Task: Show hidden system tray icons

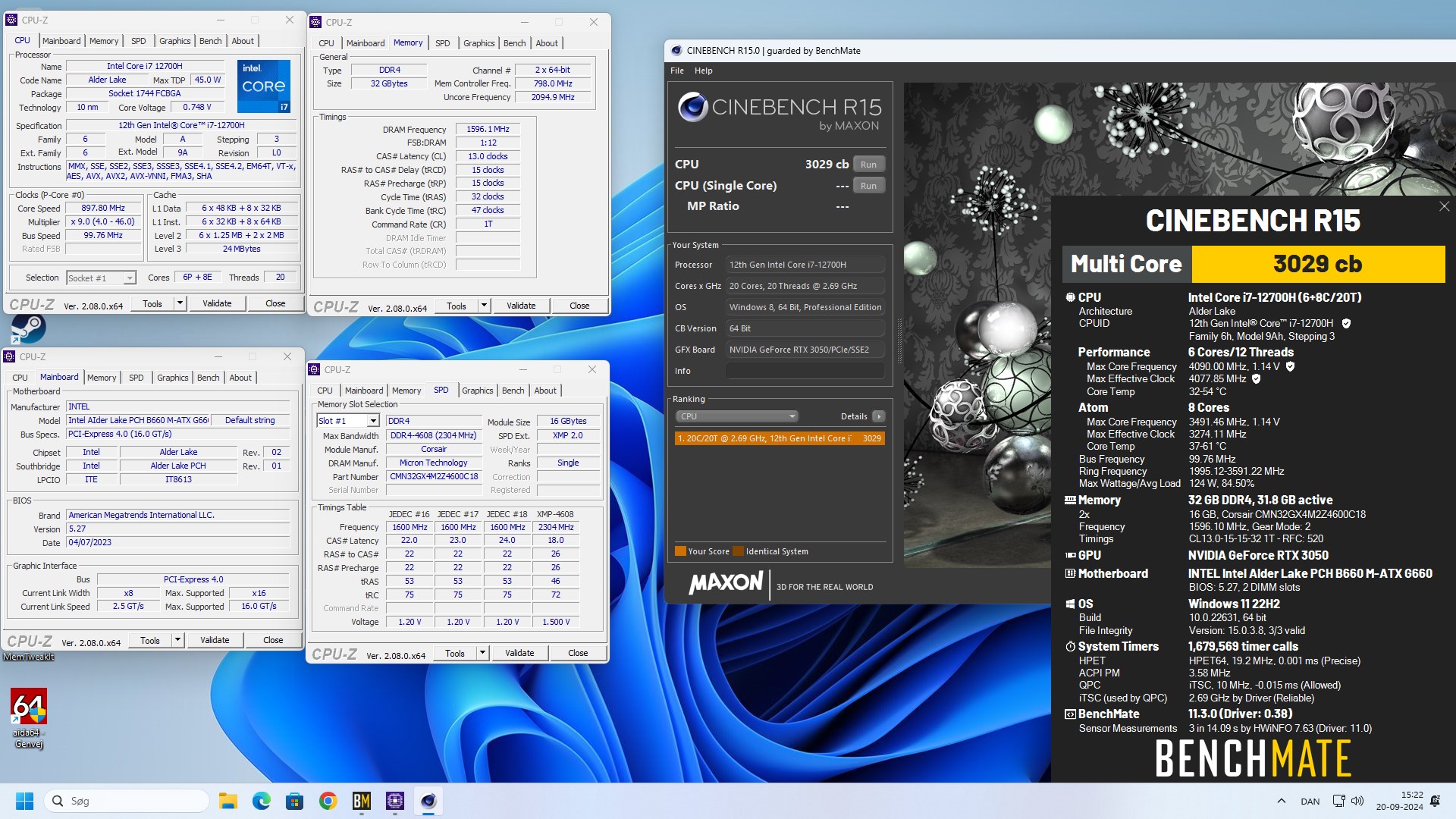Action: 1281,801
